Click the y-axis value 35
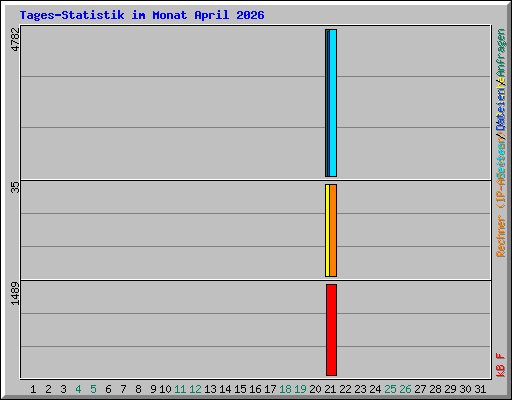Viewport: 512px width, 400px height. pyautogui.click(x=15, y=187)
